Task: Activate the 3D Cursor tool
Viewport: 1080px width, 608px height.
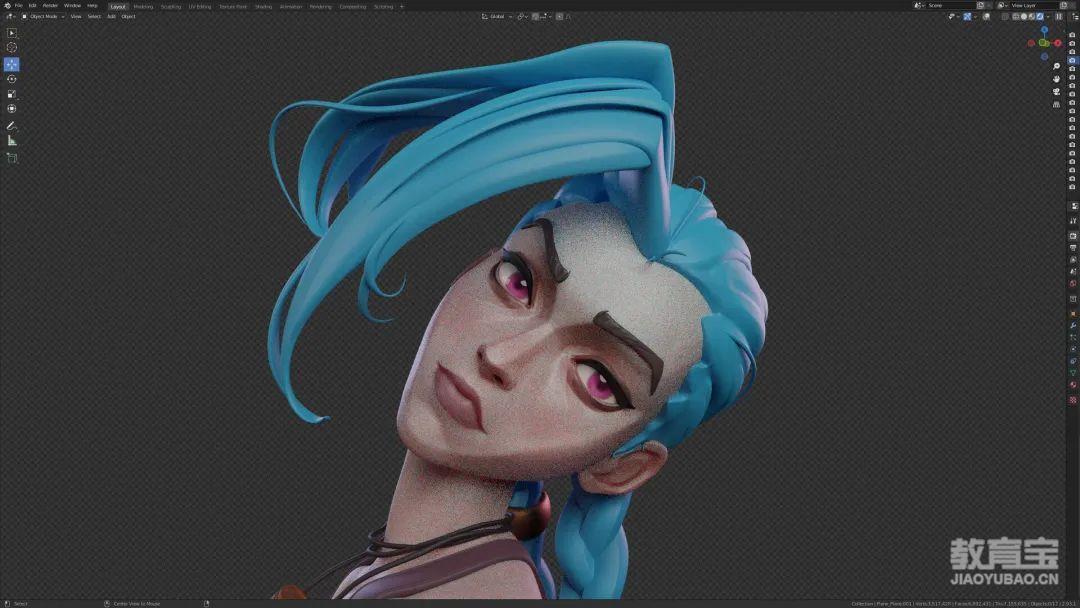Action: coord(12,48)
